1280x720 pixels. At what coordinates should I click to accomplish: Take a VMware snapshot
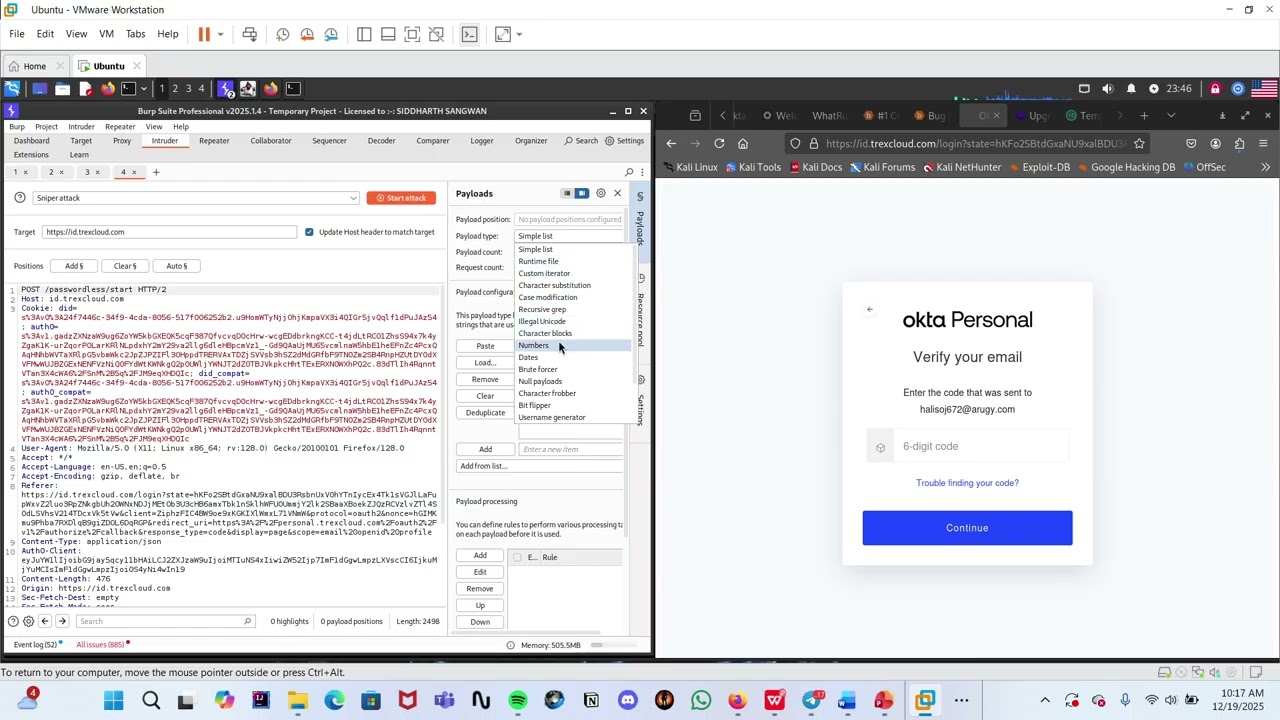click(283, 34)
